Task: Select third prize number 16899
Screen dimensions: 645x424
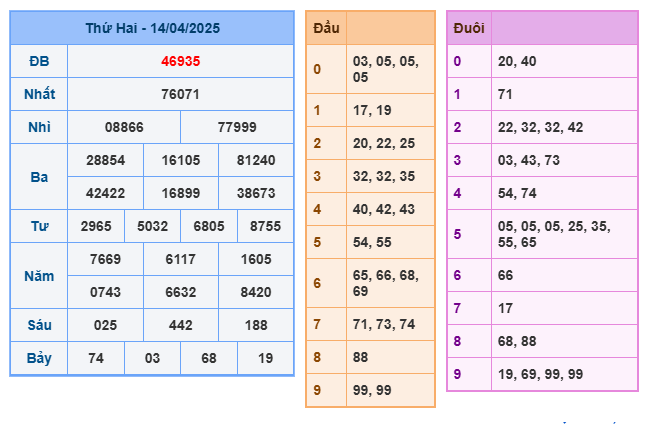Action: [181, 193]
